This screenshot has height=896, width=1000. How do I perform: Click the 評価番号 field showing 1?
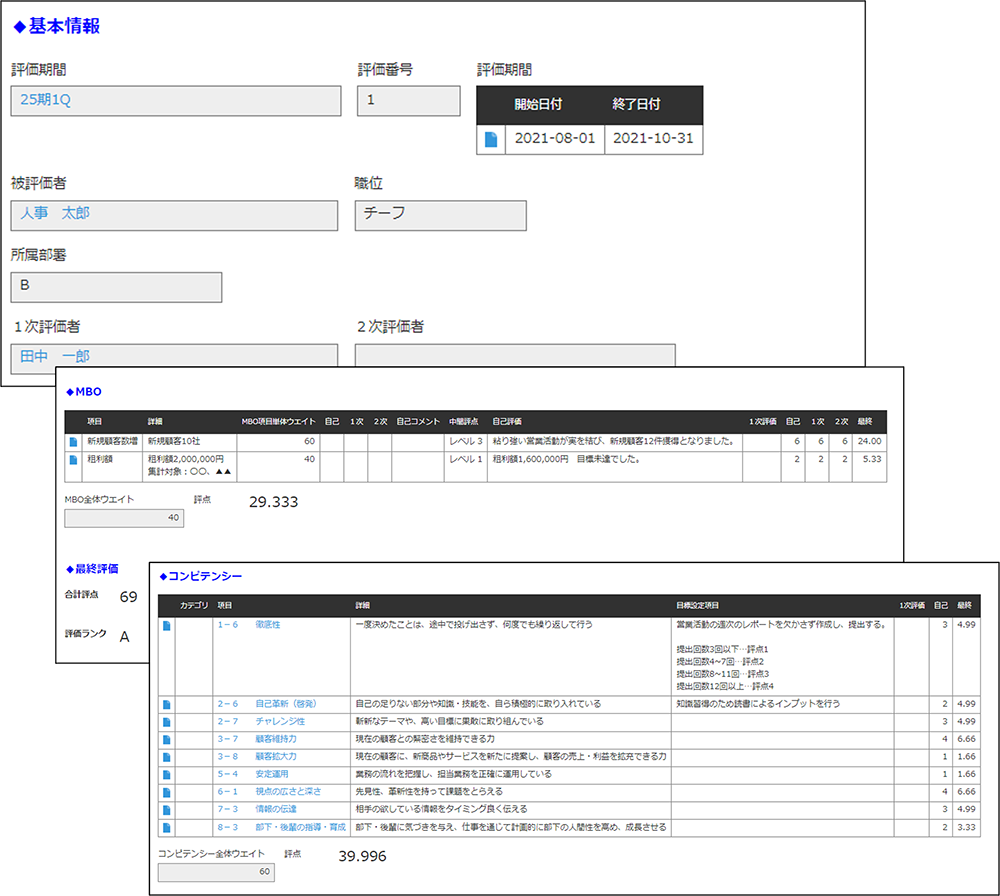(x=408, y=101)
